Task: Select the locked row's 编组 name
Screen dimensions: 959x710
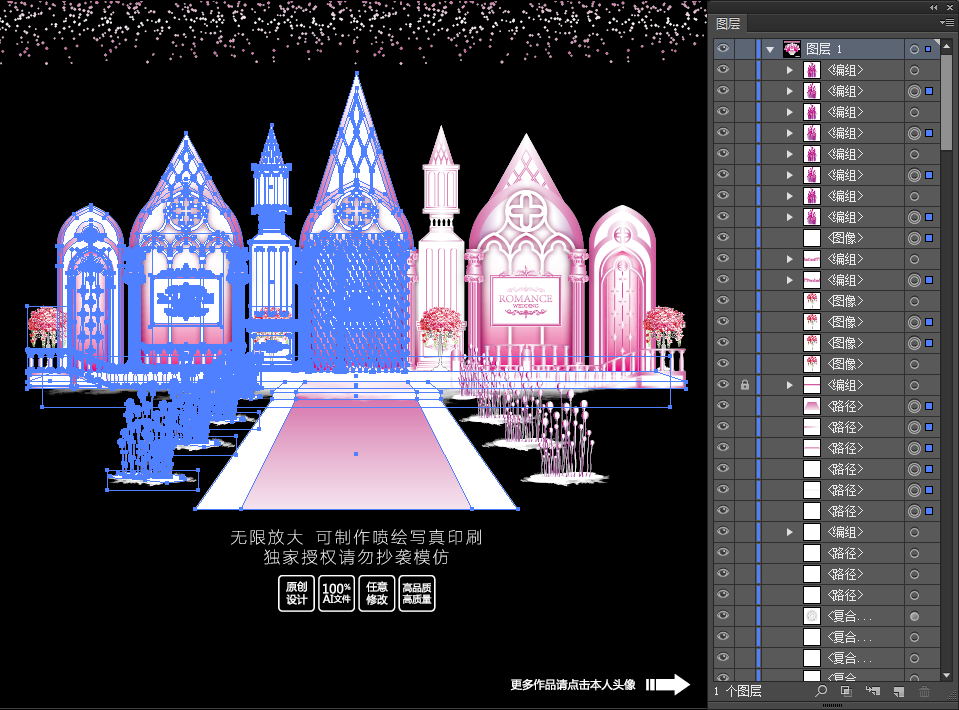Action: (845, 385)
